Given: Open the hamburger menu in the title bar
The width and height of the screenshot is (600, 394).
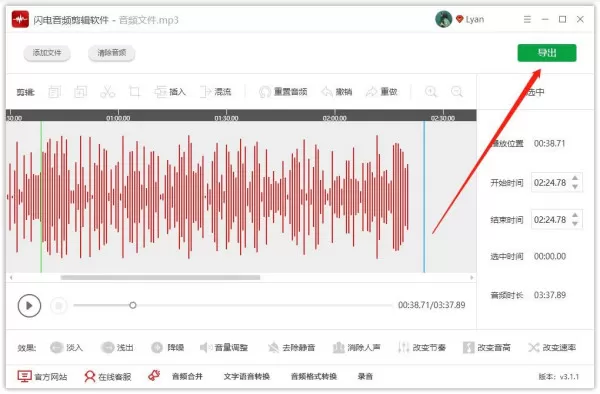Looking at the screenshot, I should [527, 19].
